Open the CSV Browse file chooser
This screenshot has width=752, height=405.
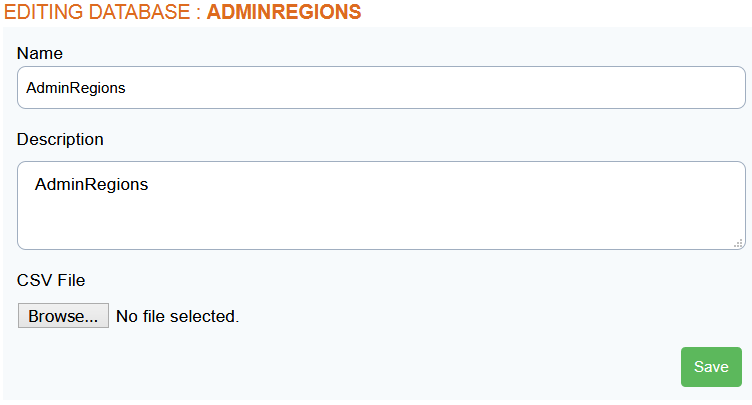[63, 316]
